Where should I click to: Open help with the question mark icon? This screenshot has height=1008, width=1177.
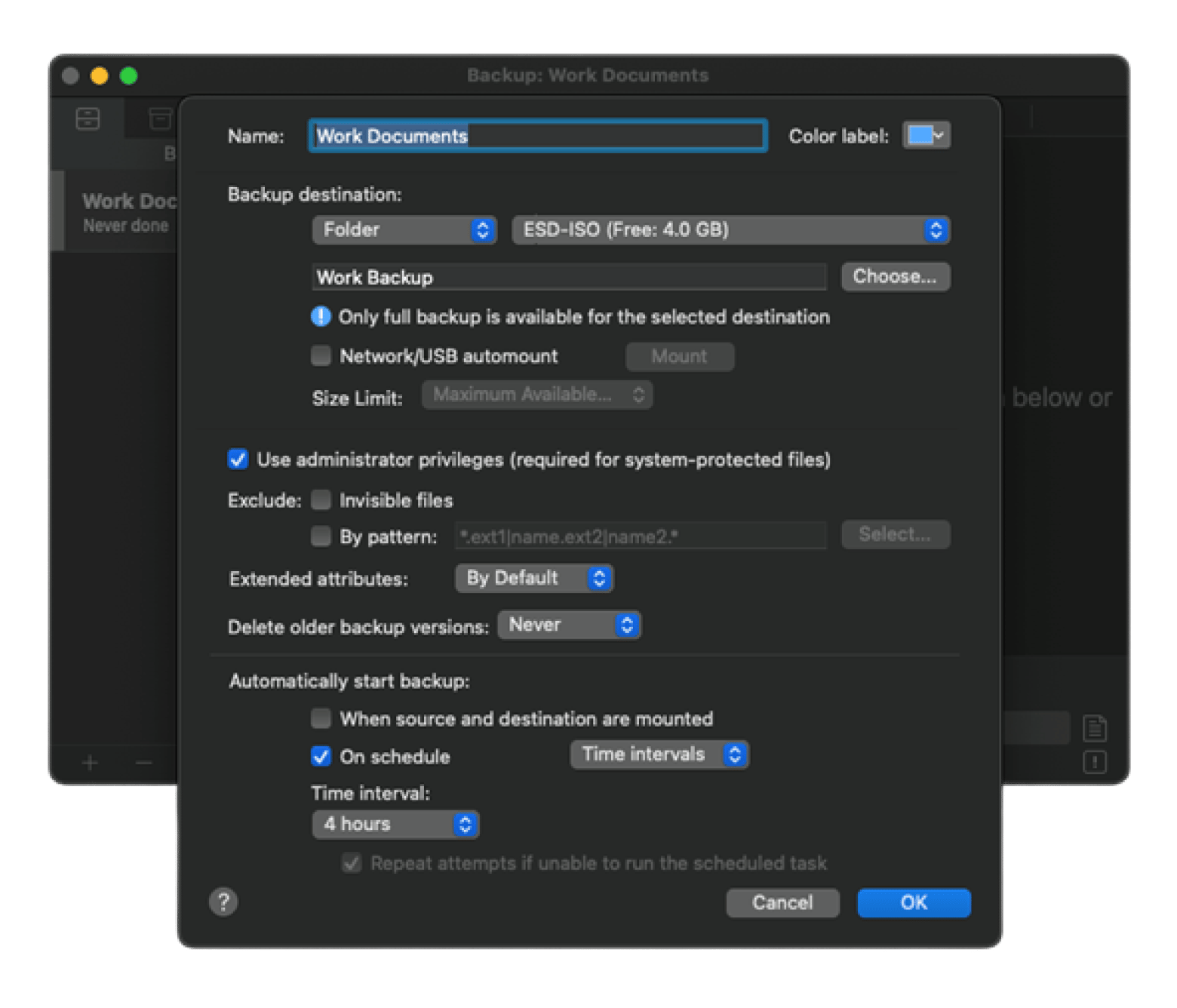(x=223, y=902)
